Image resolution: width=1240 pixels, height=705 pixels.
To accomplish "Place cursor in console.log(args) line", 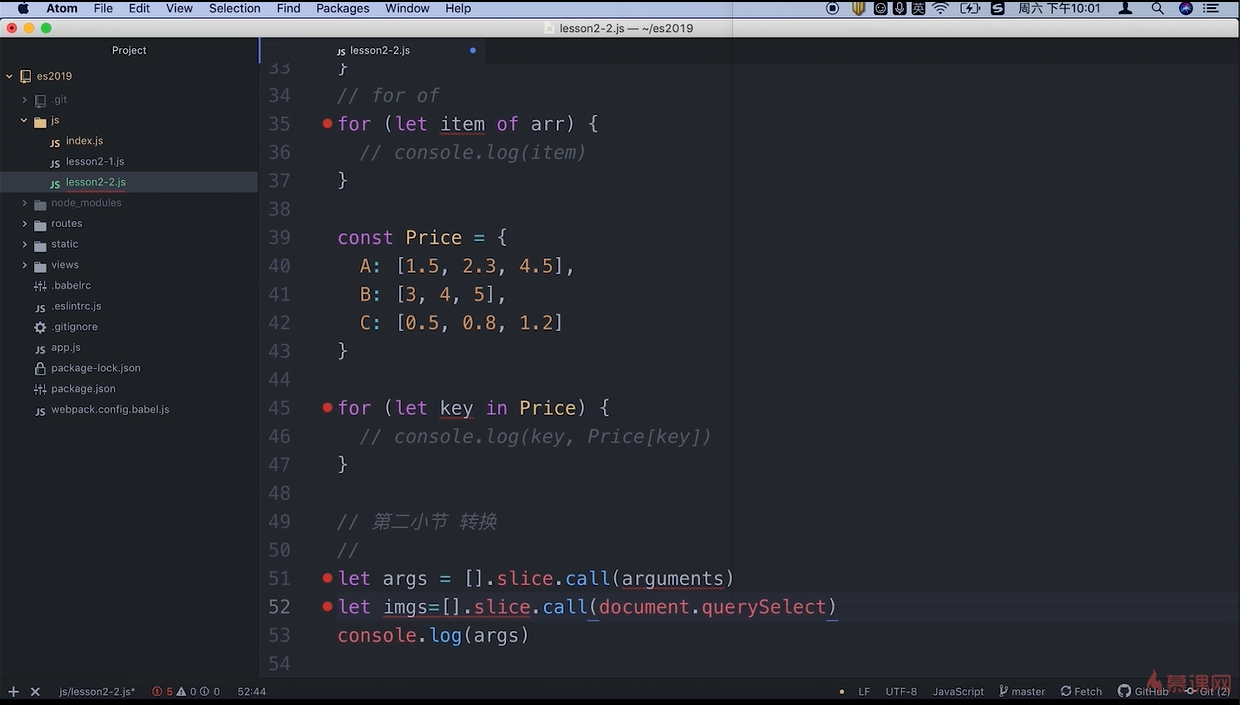I will (x=433, y=635).
